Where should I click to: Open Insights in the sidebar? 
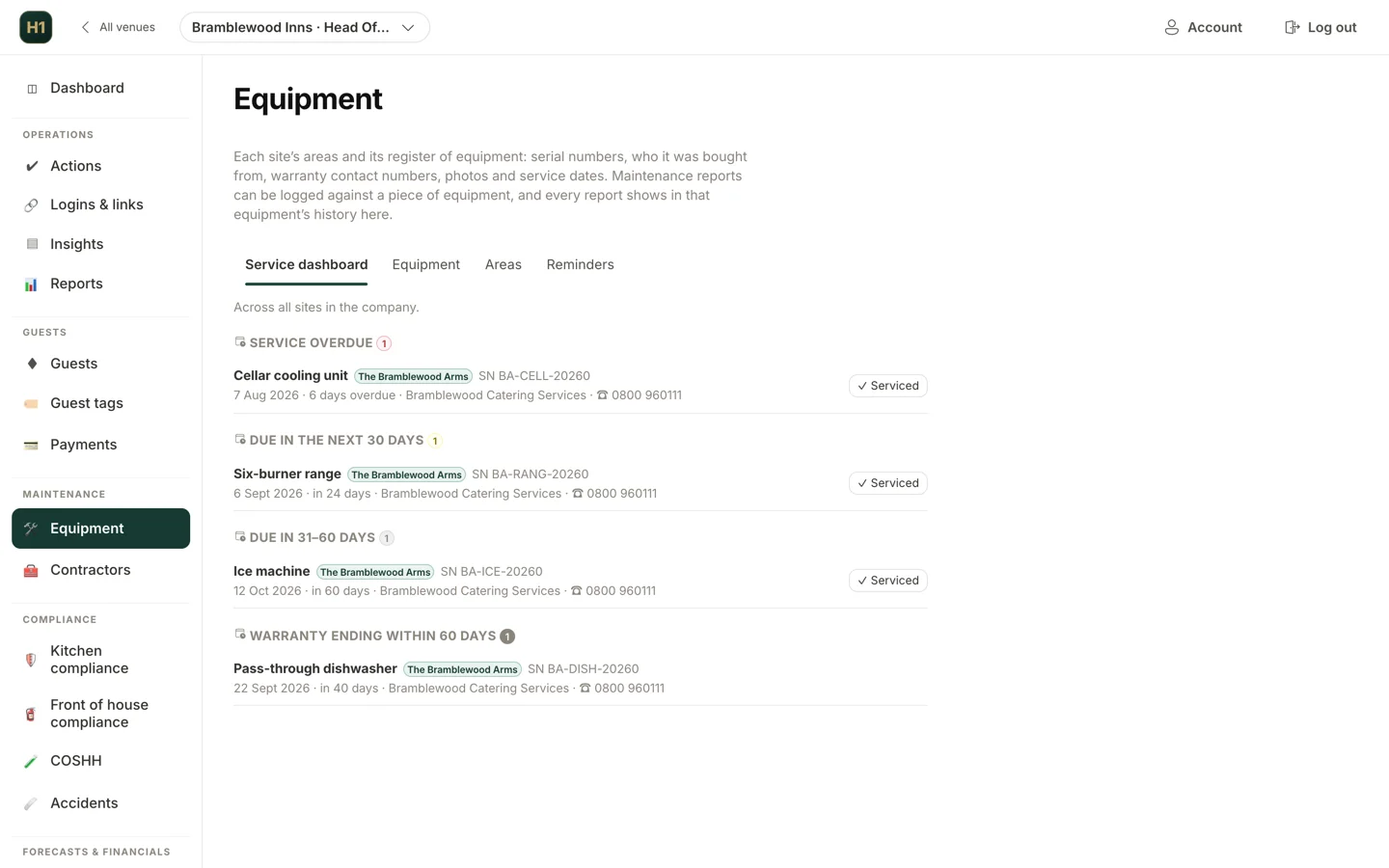[x=100, y=244]
